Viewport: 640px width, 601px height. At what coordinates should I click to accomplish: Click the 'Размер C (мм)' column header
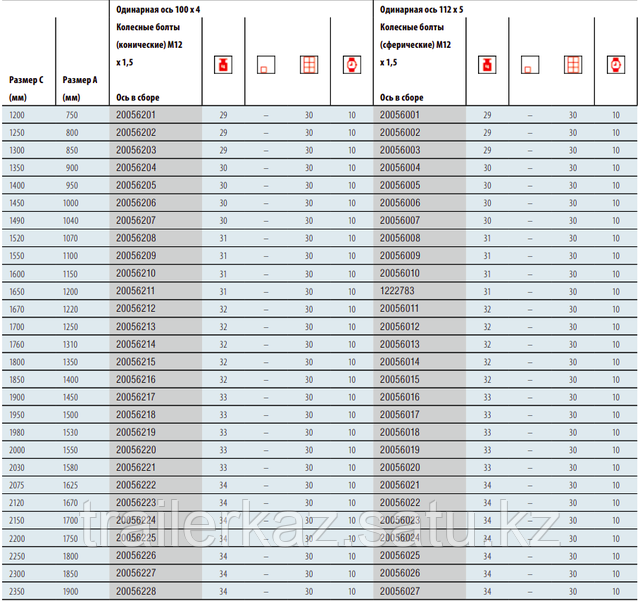coord(26,89)
